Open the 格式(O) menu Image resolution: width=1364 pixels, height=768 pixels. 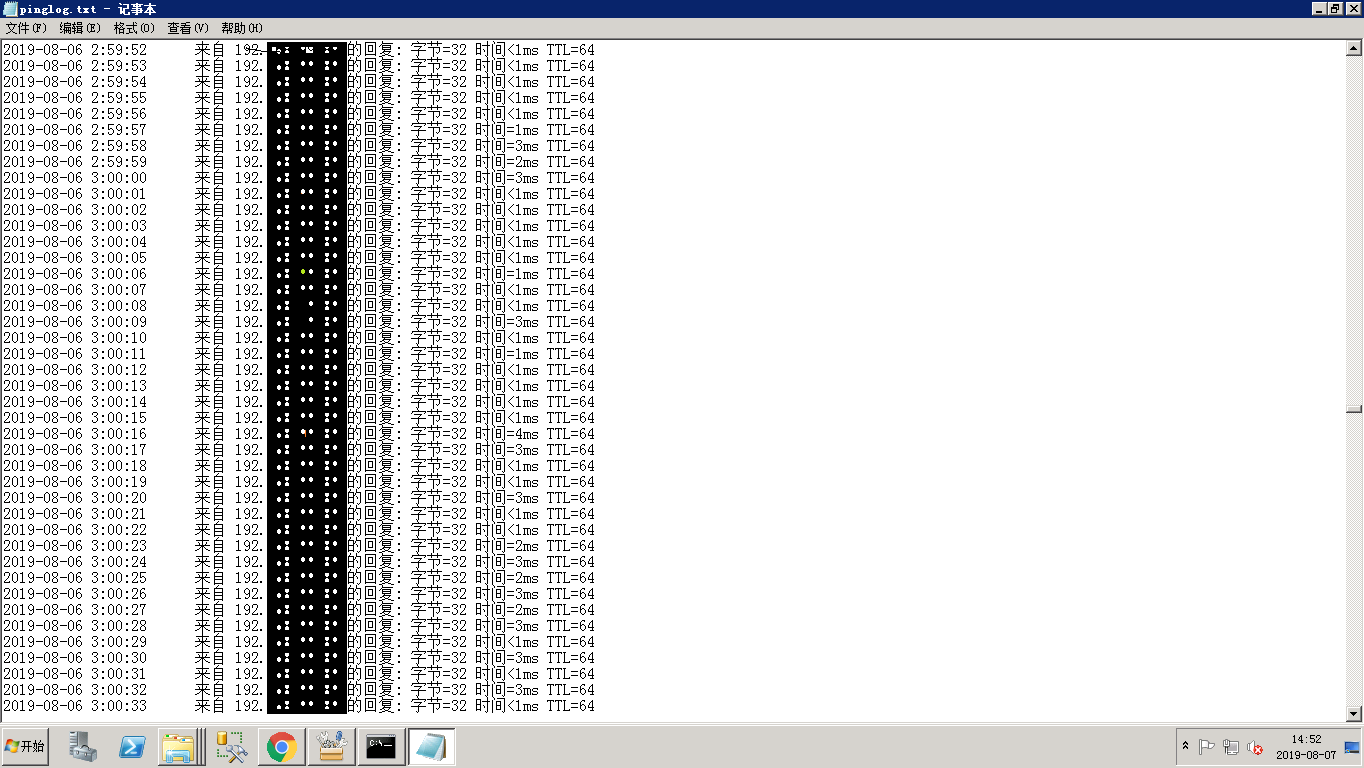(x=134, y=28)
